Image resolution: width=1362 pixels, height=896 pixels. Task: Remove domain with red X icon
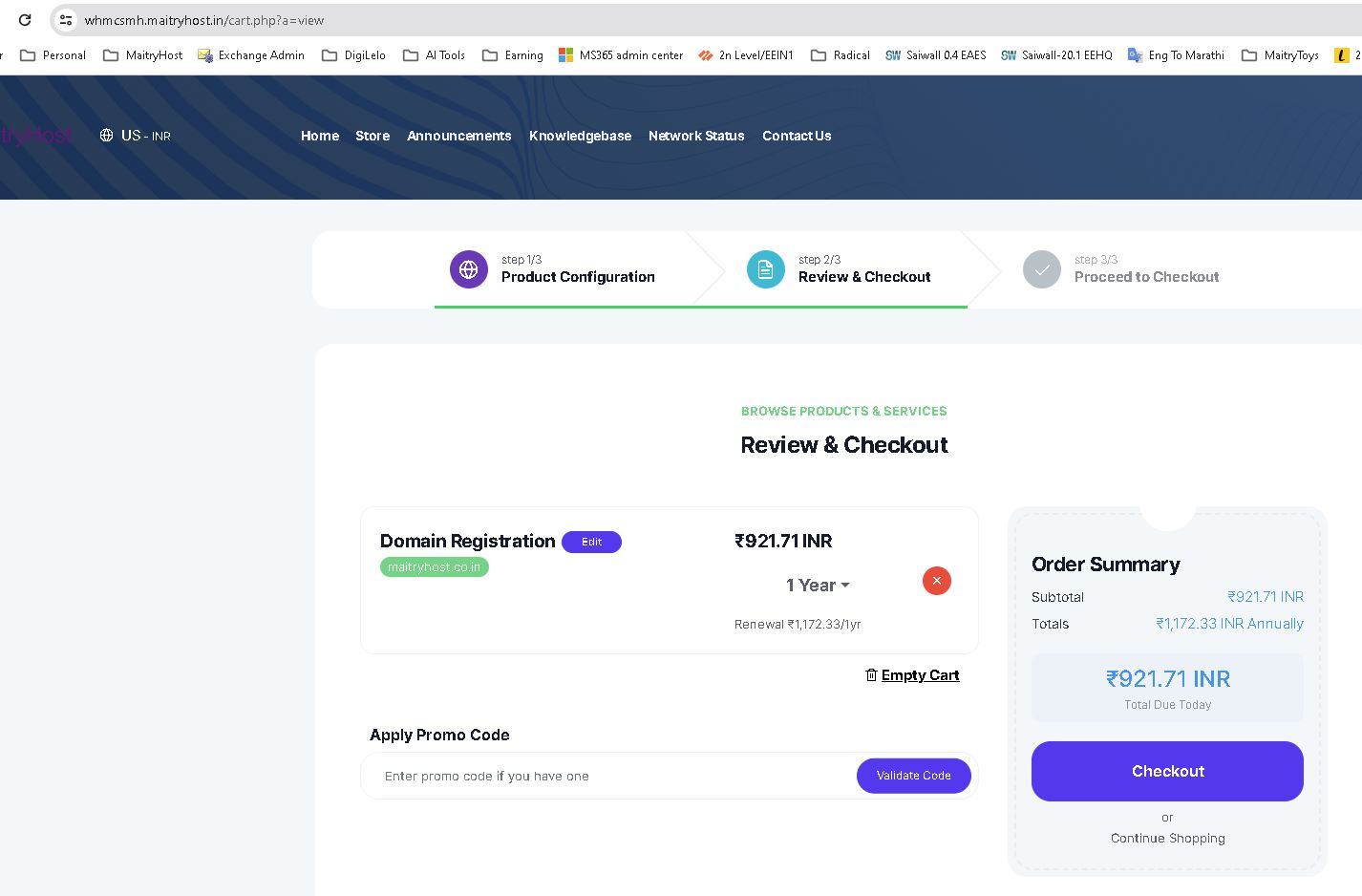[936, 581]
